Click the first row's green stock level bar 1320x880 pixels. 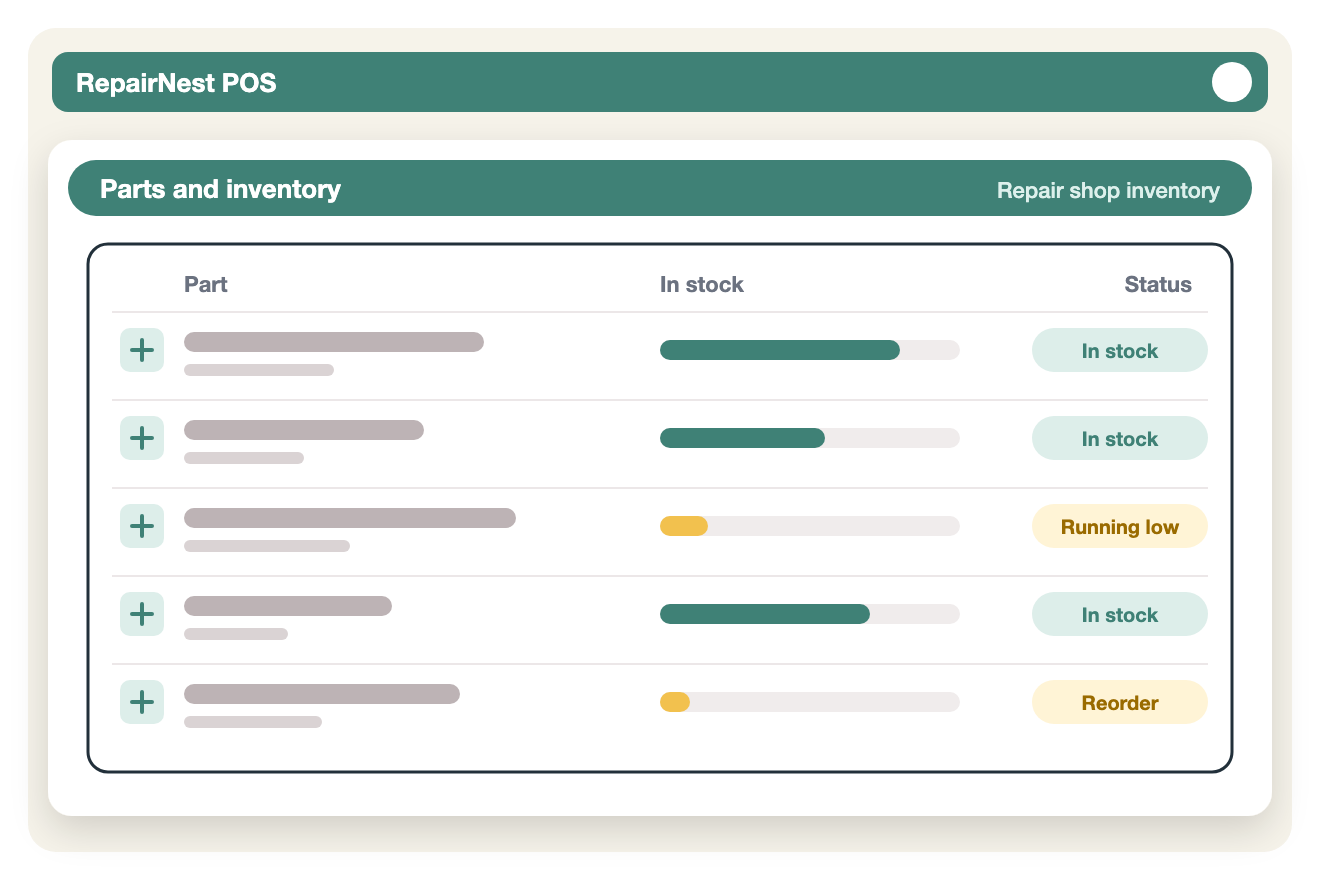tap(780, 350)
